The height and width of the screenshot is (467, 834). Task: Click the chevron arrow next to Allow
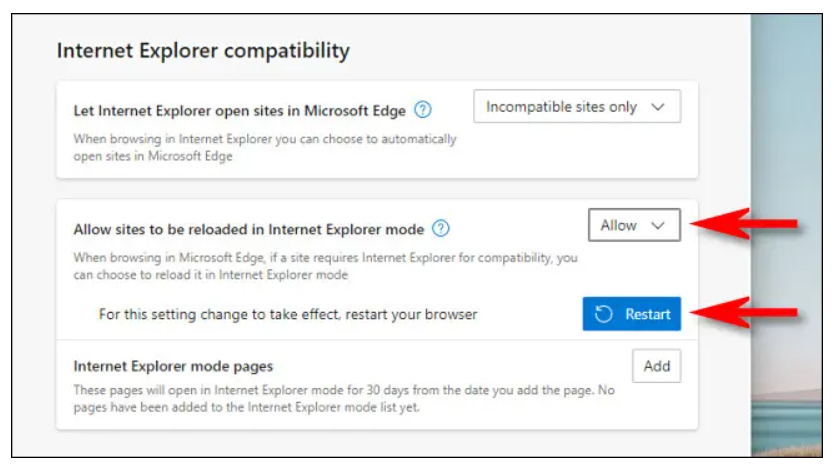[x=657, y=226]
